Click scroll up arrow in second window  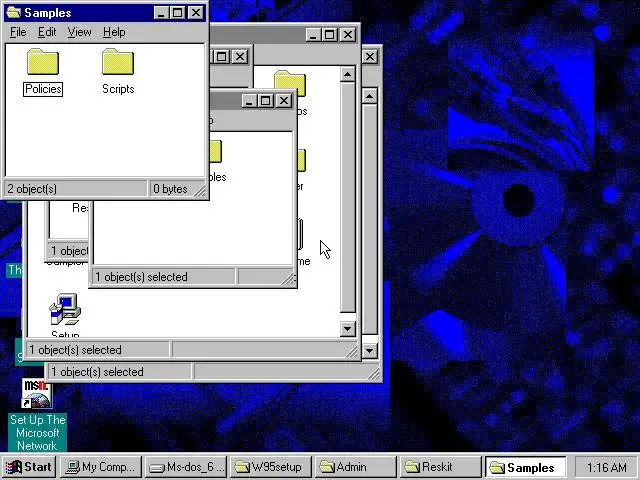coord(347,74)
